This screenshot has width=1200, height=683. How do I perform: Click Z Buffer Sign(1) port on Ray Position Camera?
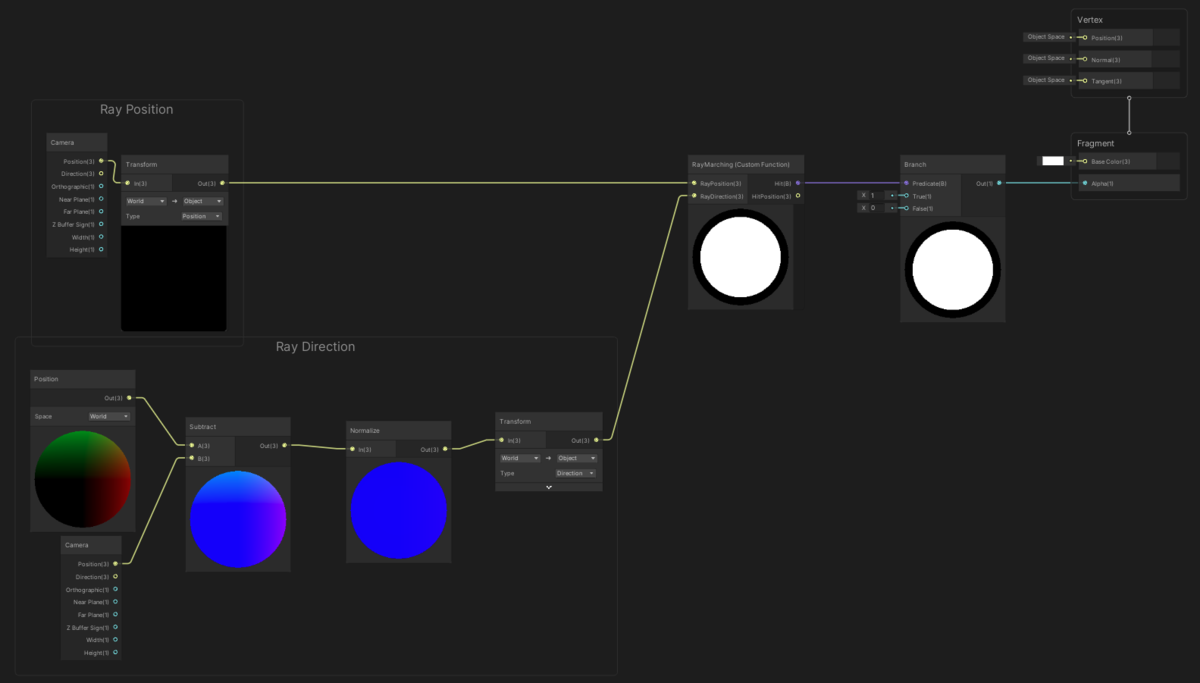pyautogui.click(x=101, y=224)
